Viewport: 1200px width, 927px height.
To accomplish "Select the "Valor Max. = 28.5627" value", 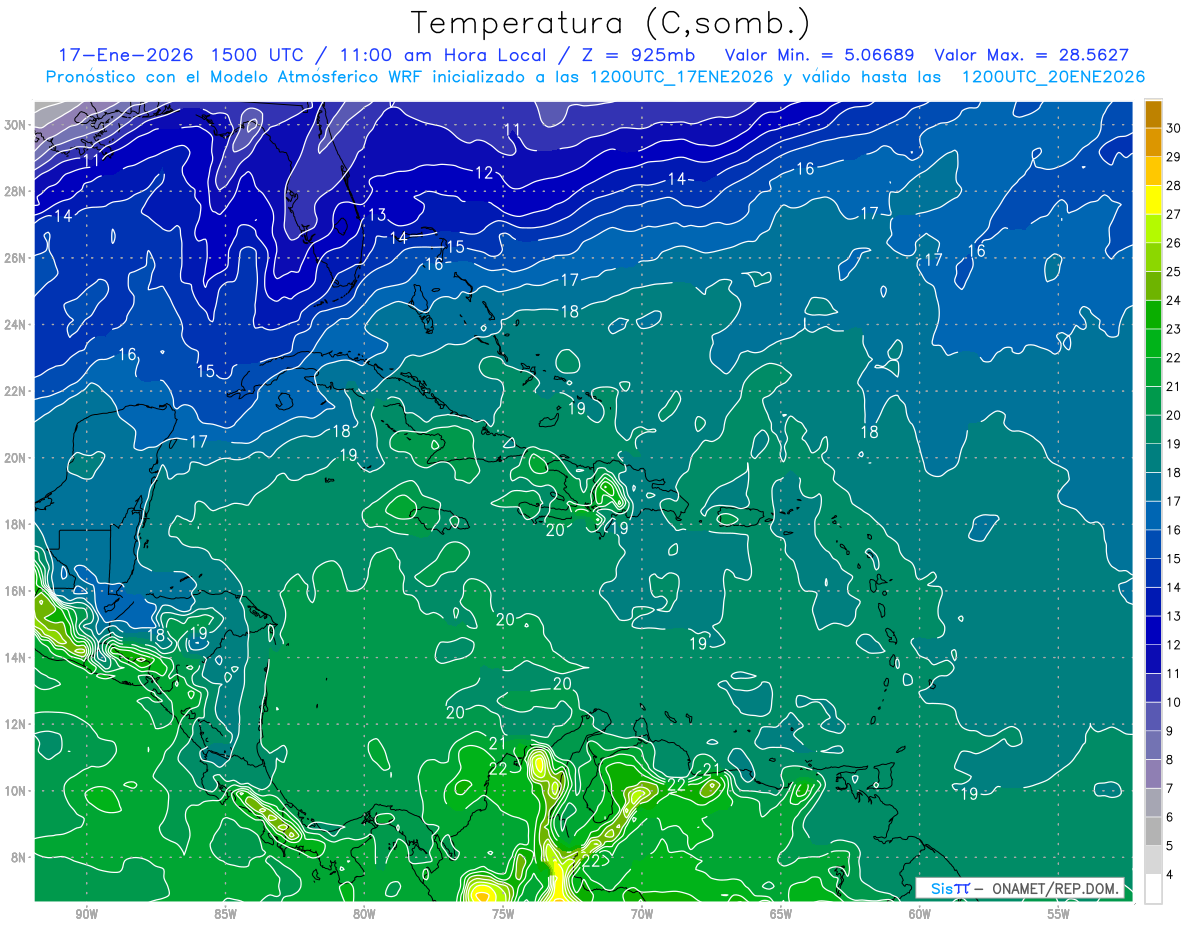I will 1031,55.
